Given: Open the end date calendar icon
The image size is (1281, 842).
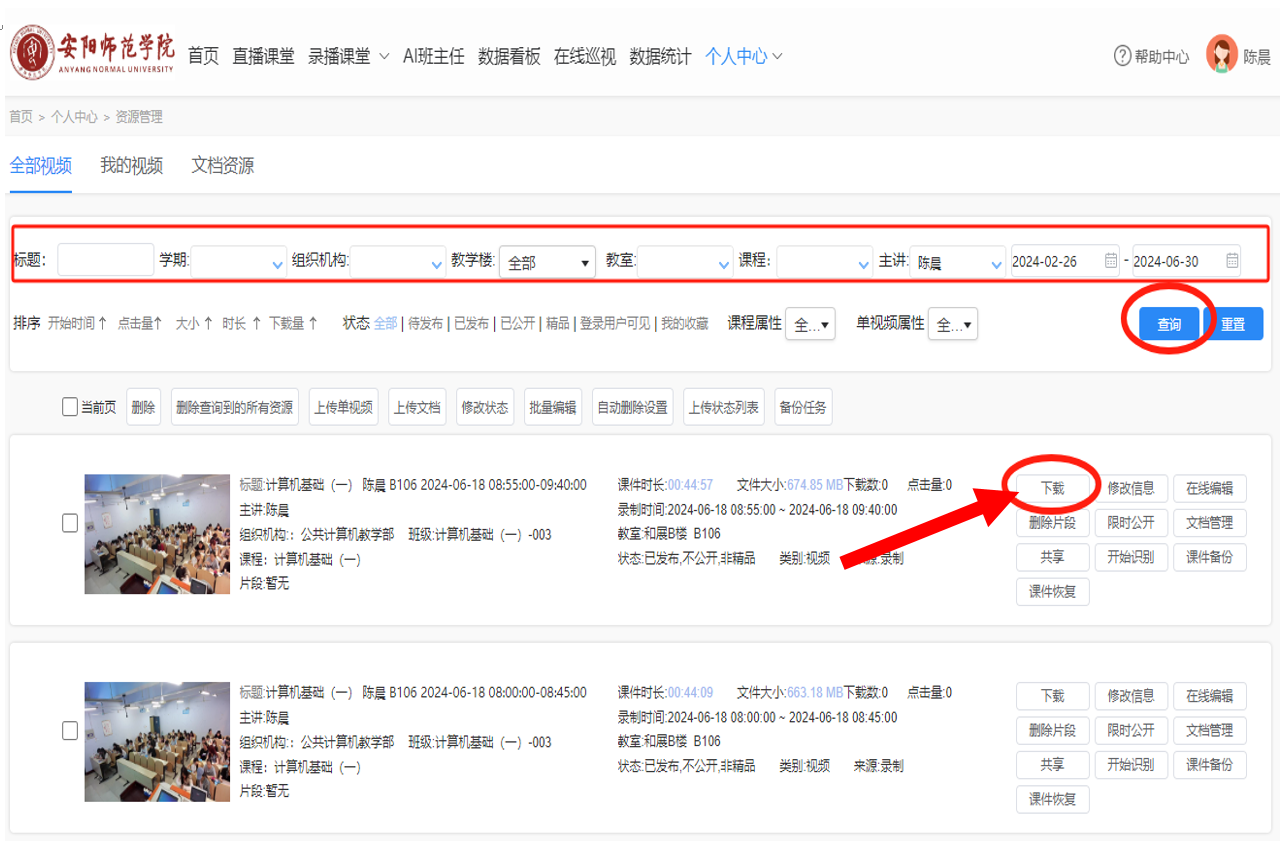Looking at the screenshot, I should pos(1232,261).
